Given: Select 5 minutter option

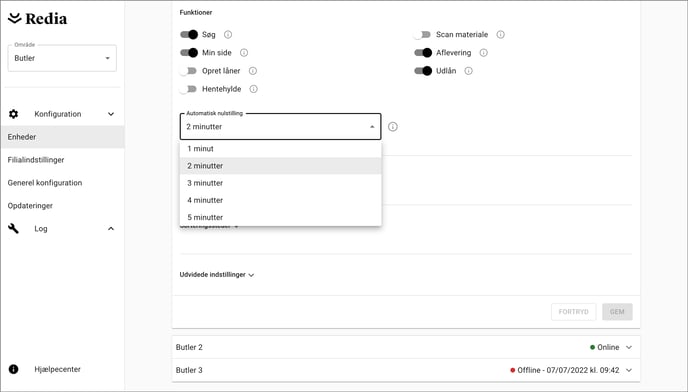Looking at the screenshot, I should point(280,217).
